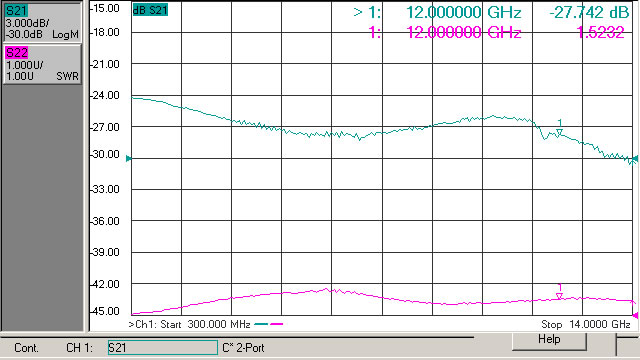This screenshot has width=640, height=360.
Task: Click the LogM format label in S21 box
Action: (x=65, y=35)
